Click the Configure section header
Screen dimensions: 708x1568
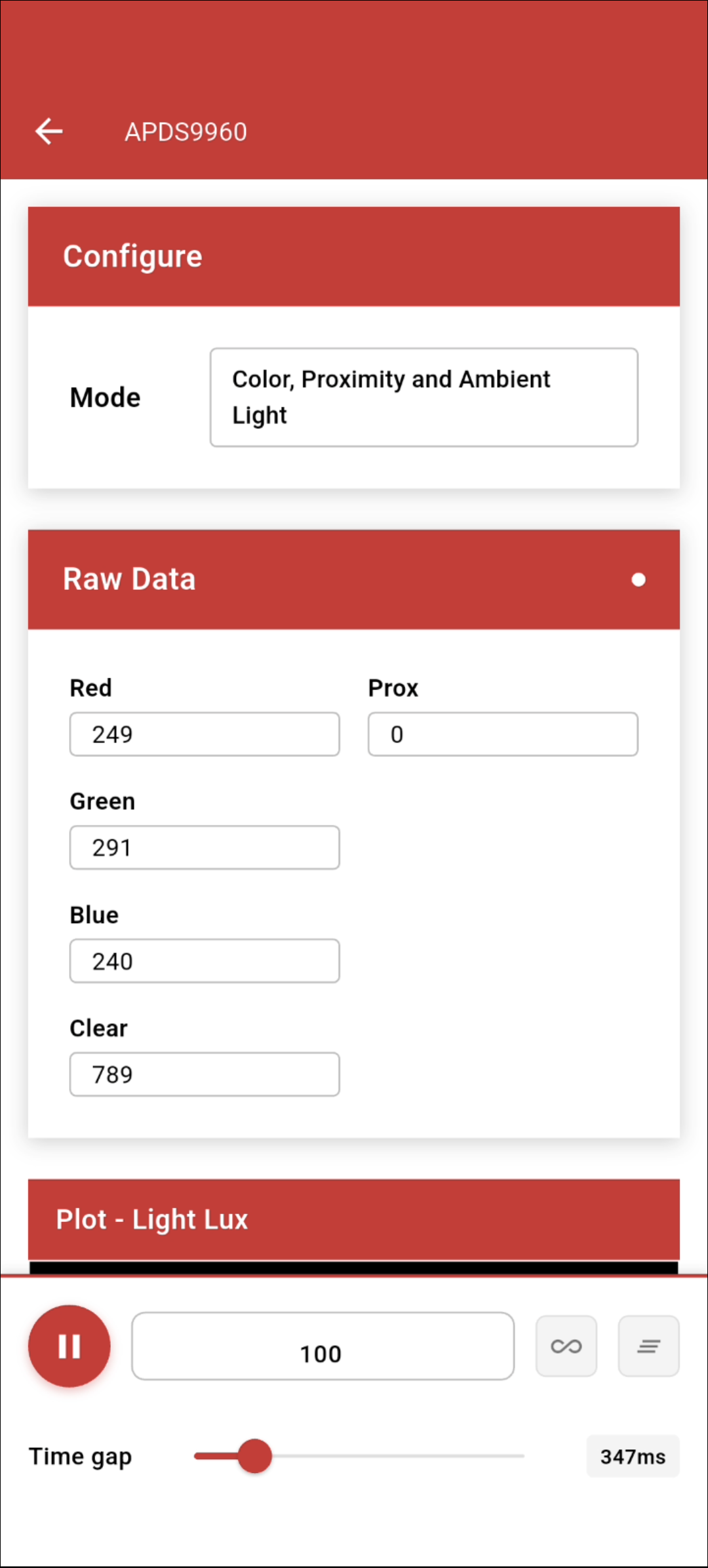click(x=353, y=256)
